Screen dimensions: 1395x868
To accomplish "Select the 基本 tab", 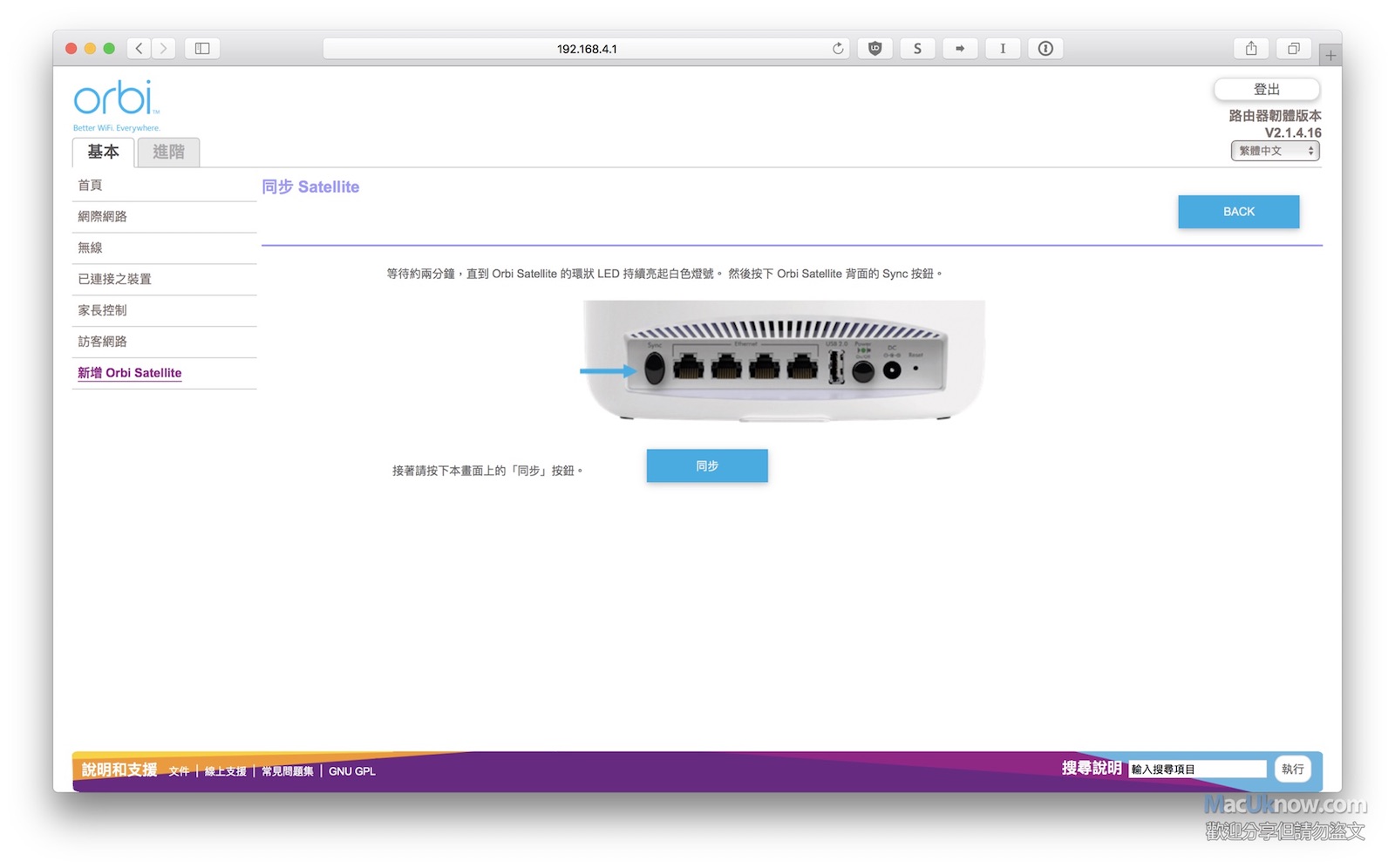I will (x=103, y=153).
